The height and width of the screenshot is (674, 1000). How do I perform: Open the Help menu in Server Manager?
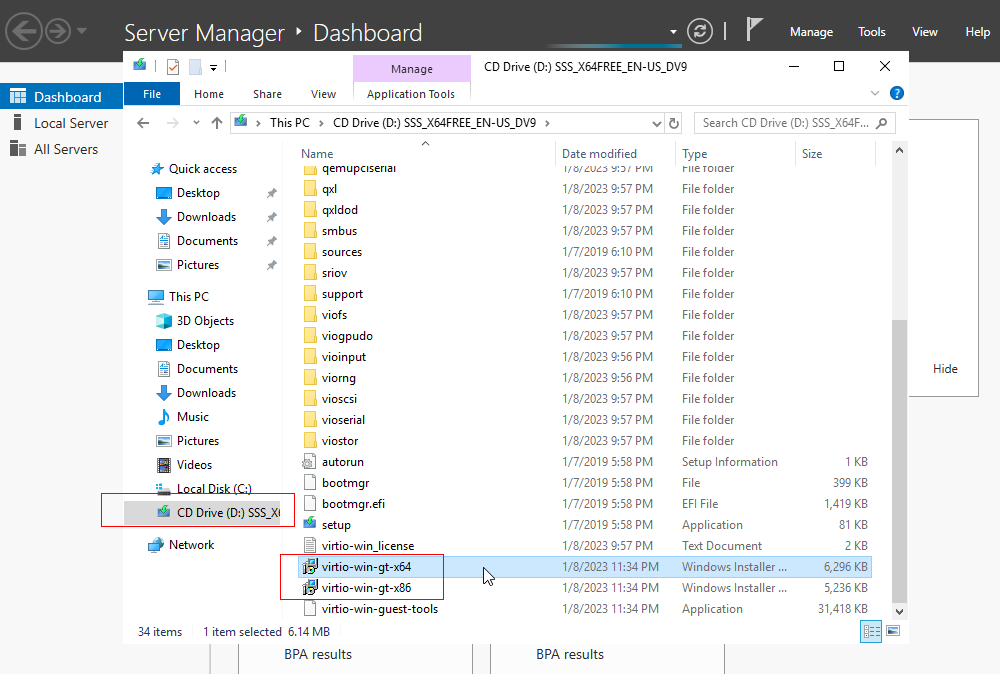click(x=977, y=32)
